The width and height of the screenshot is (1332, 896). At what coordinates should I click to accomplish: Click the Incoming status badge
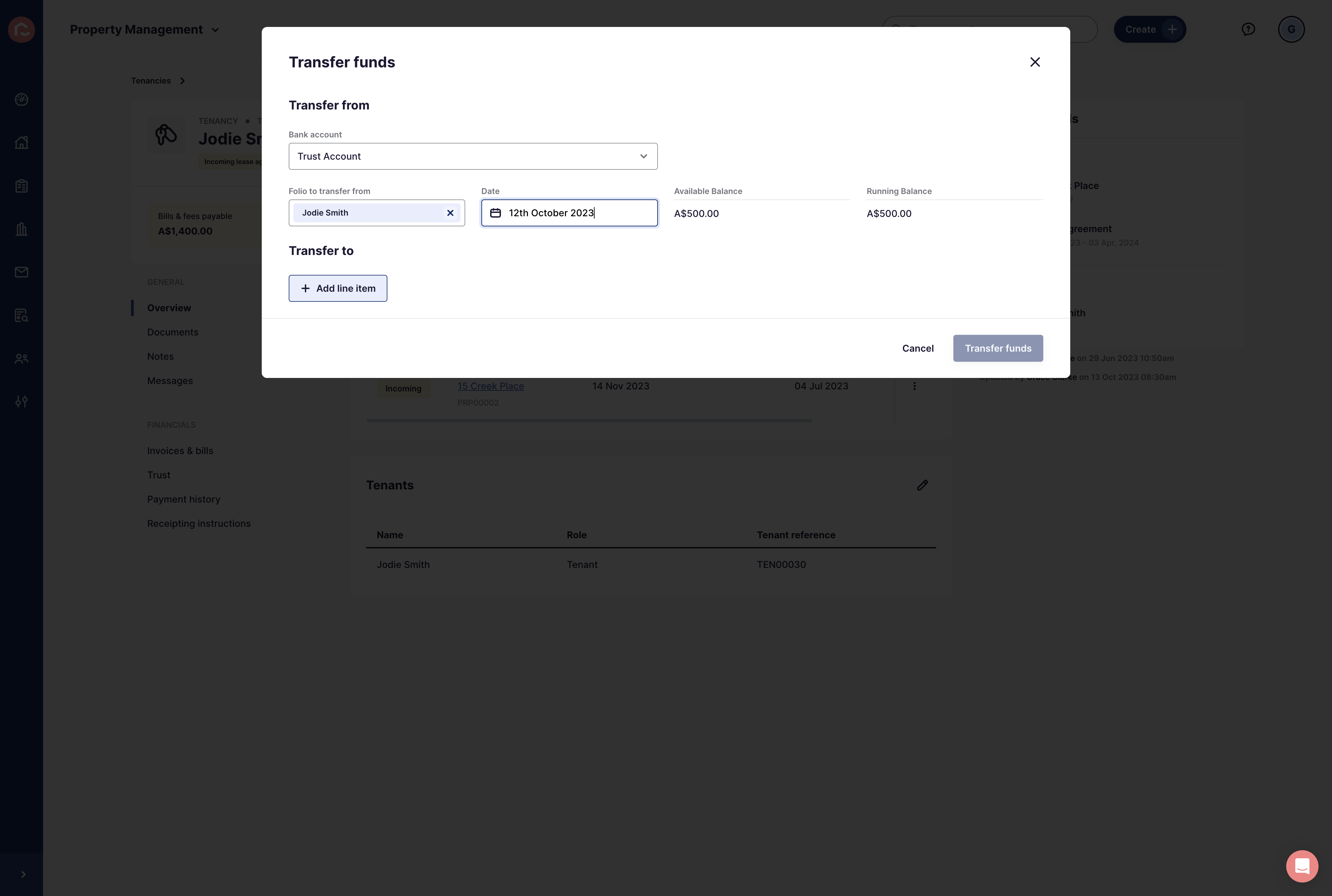click(x=403, y=389)
